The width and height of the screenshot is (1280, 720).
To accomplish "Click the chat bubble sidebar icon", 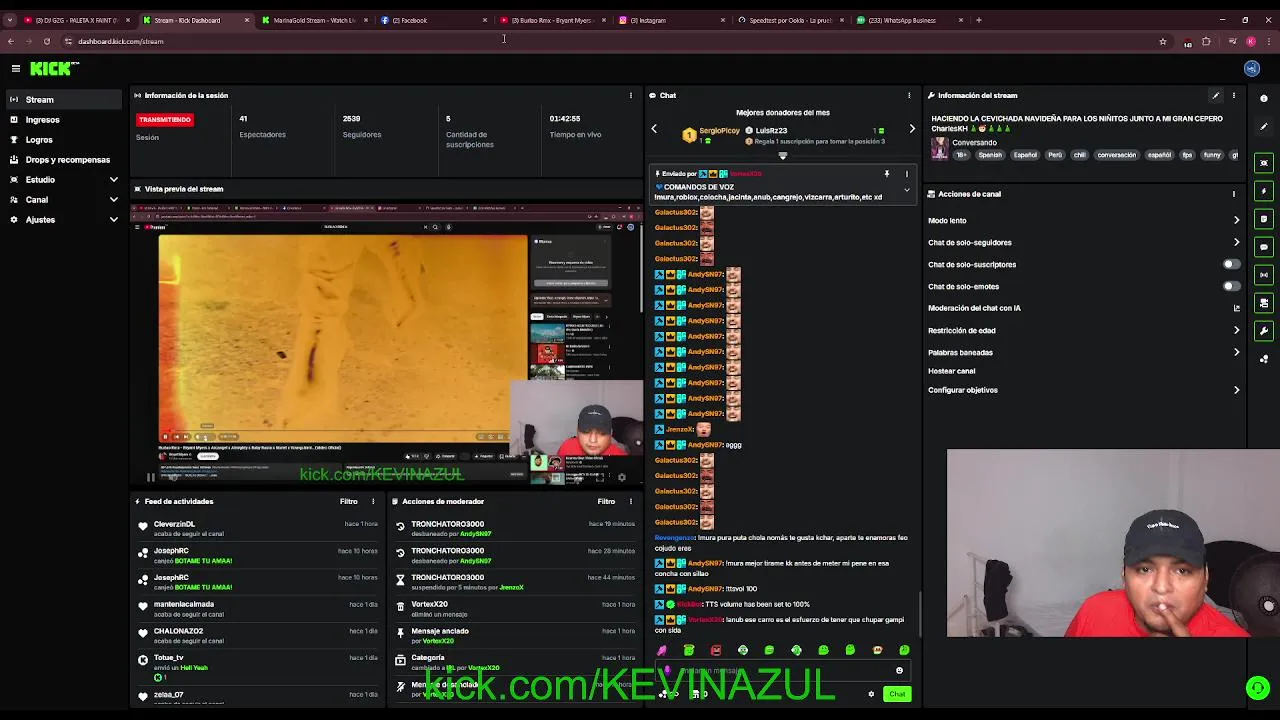I will point(1264,247).
